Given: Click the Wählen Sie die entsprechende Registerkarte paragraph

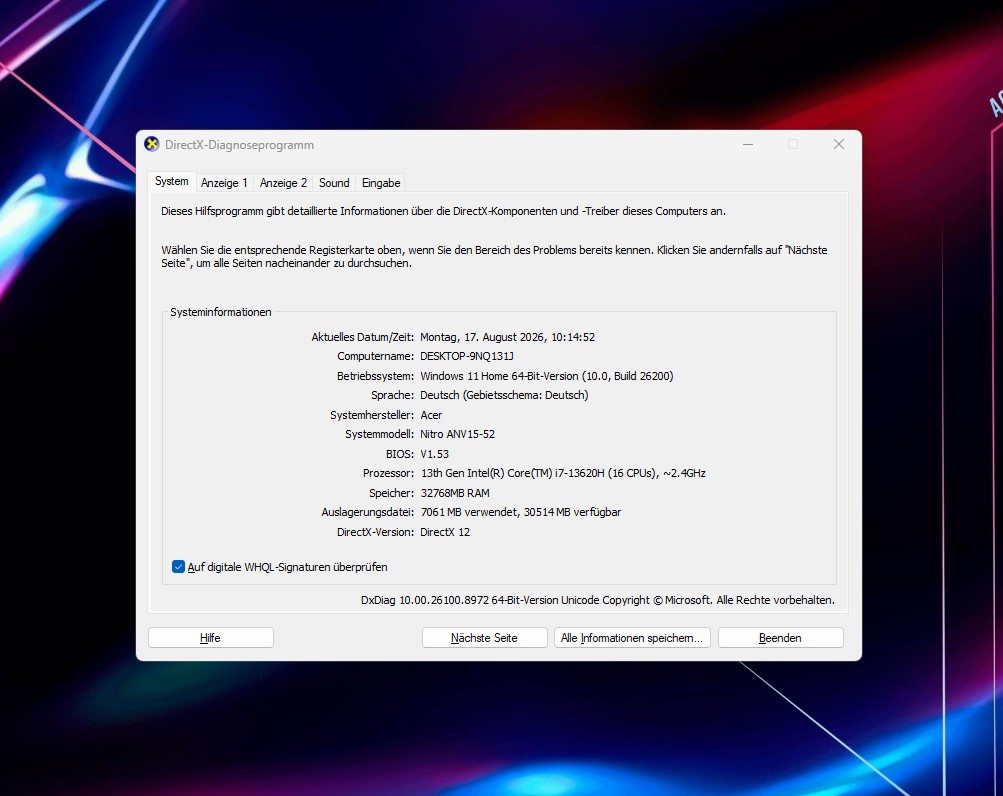Looking at the screenshot, I should (x=494, y=257).
